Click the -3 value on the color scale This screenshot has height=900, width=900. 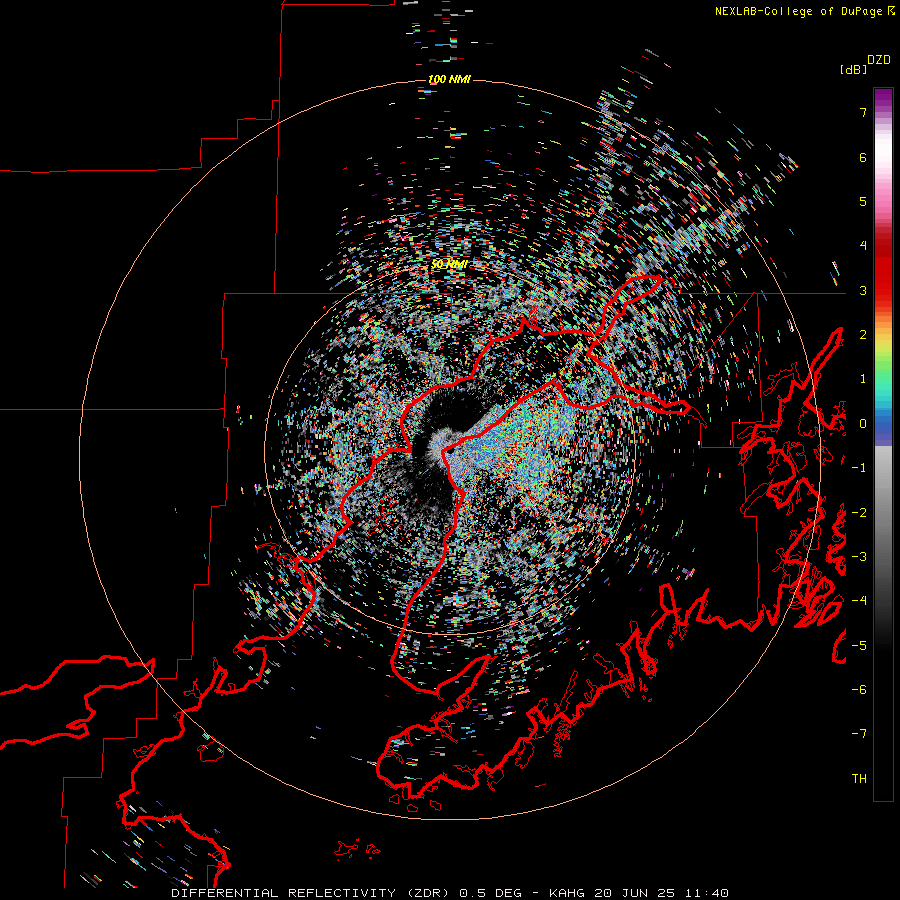[859, 557]
